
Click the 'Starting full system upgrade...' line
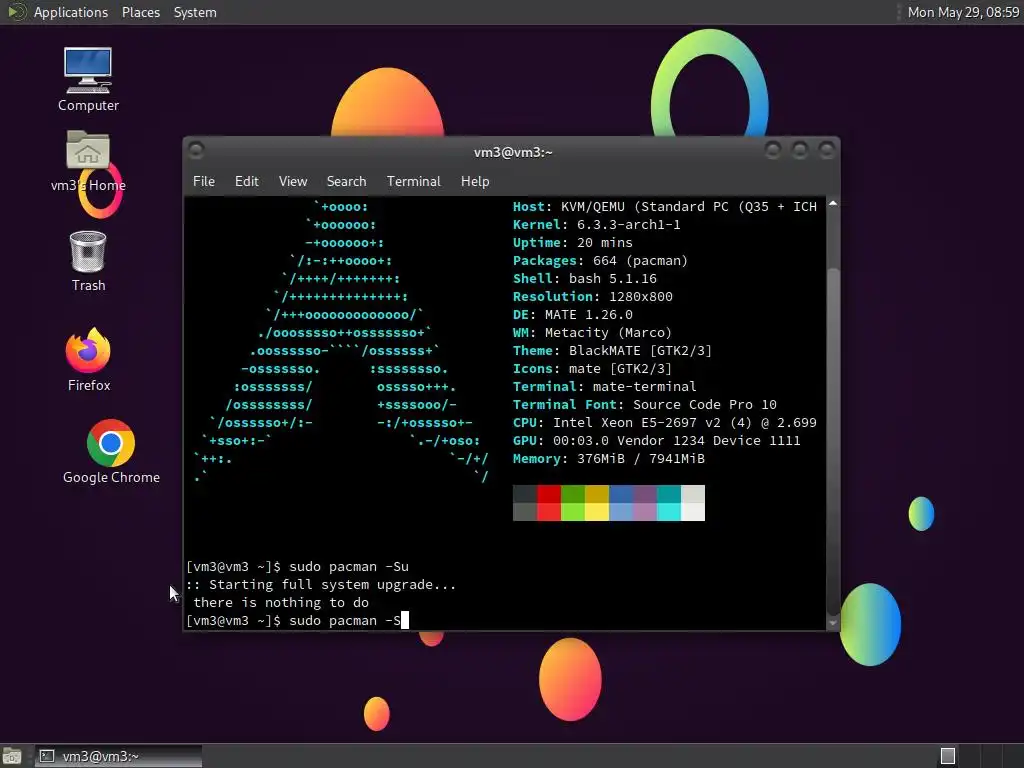[321, 585]
